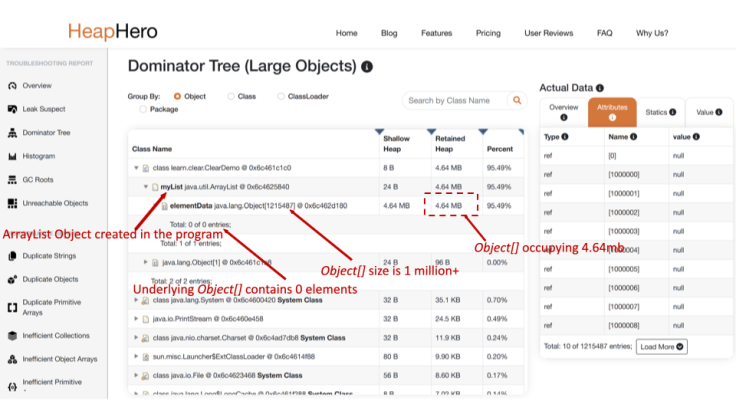Sort by Shallow Heap column arrow
Viewport: 736px width, 414px height.
click(x=379, y=131)
